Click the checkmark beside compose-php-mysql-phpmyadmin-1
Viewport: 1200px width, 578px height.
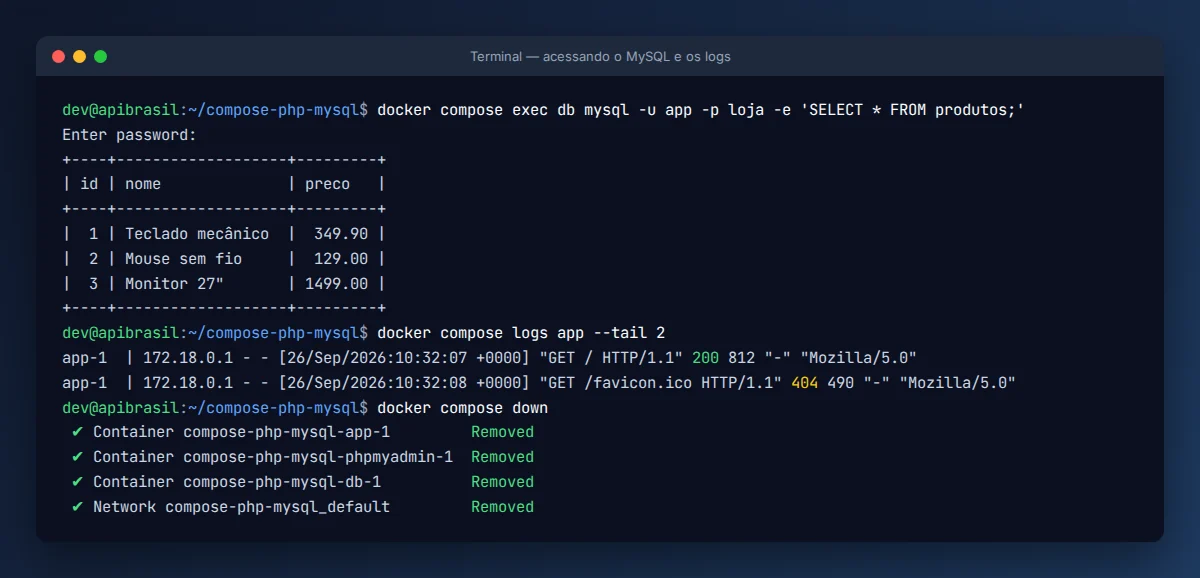coord(77,457)
